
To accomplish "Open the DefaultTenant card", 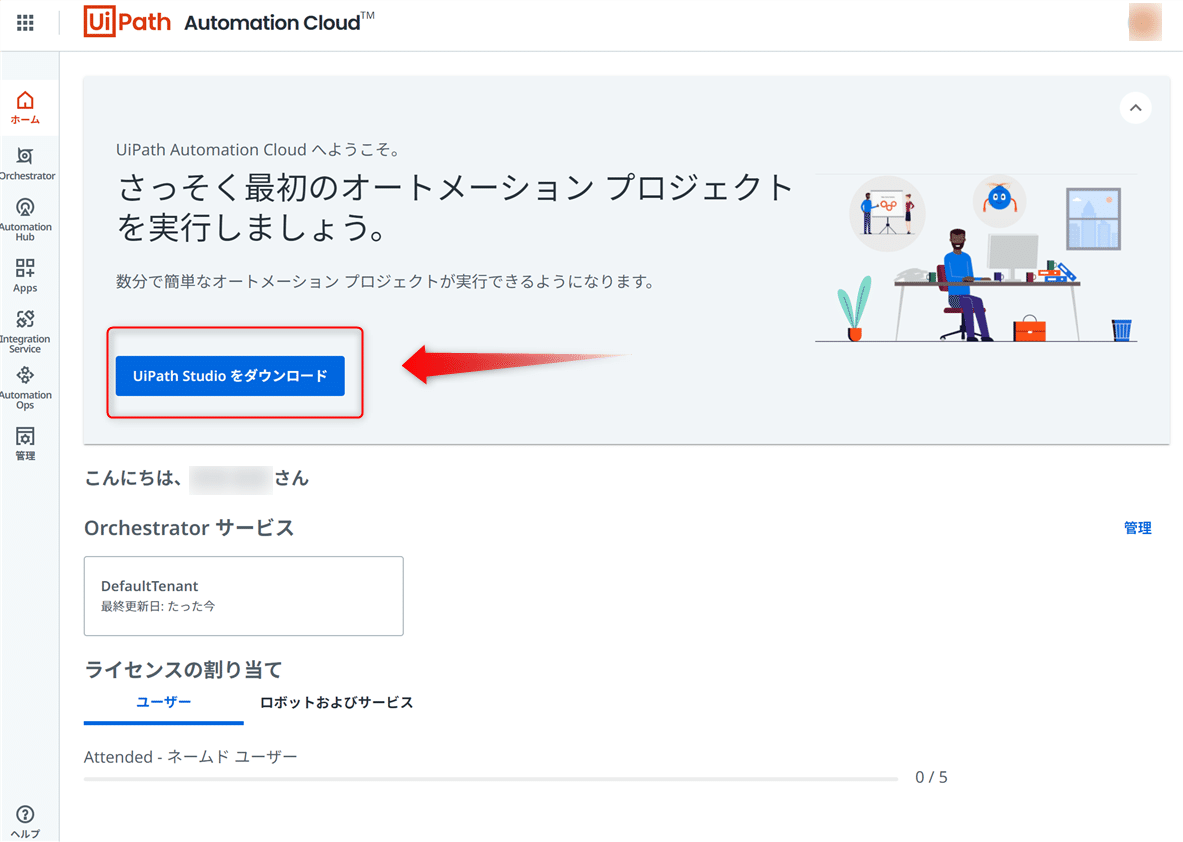I will [x=244, y=596].
